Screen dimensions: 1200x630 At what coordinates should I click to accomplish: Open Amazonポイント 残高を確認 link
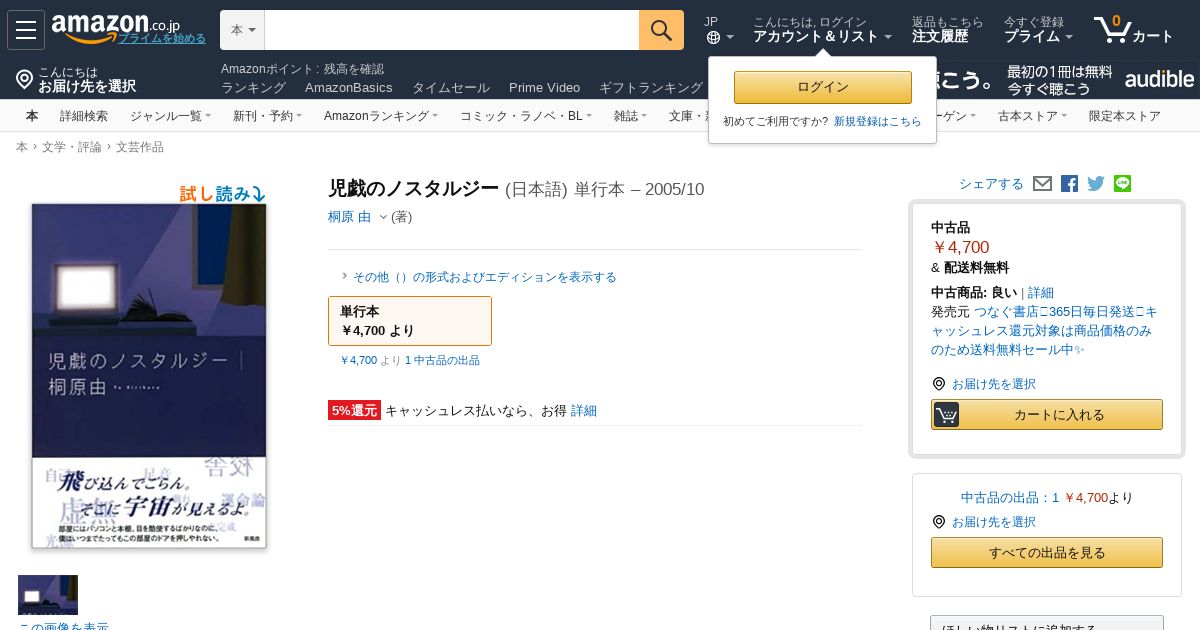pos(302,69)
